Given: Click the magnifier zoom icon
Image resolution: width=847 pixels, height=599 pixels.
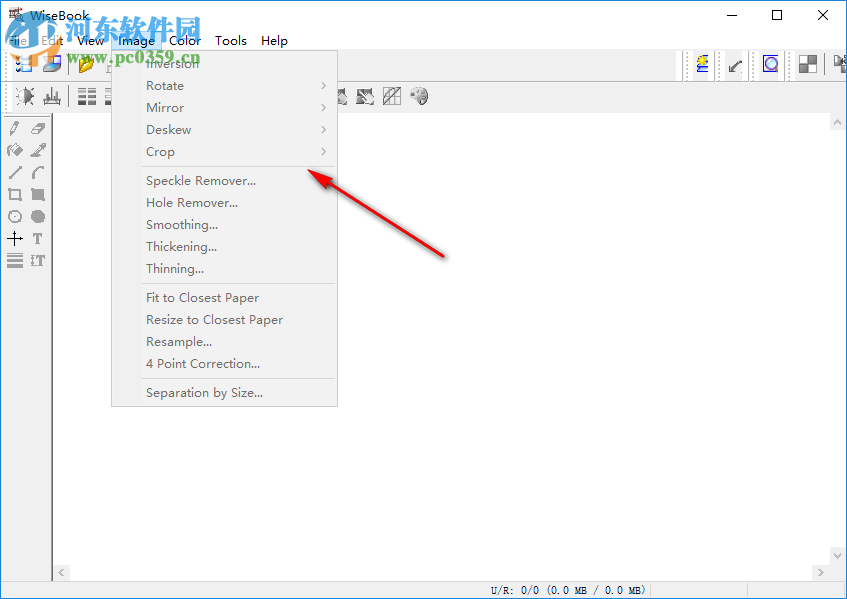Looking at the screenshot, I should tap(771, 65).
